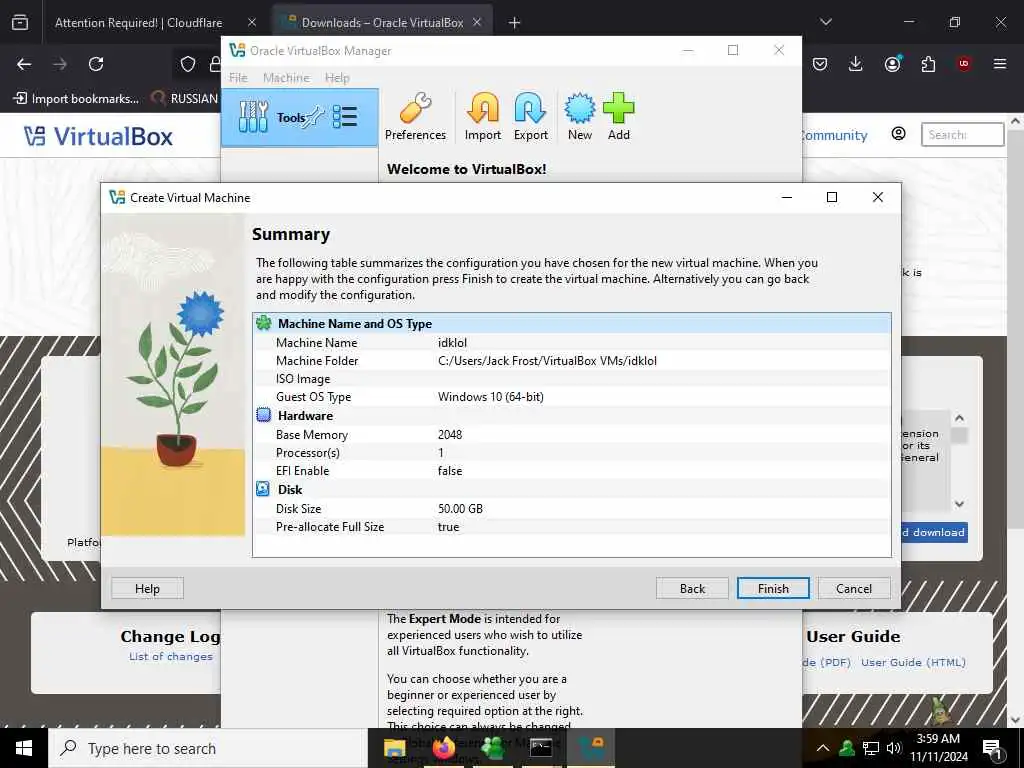Click the Add machine green plus icon

(x=618, y=116)
